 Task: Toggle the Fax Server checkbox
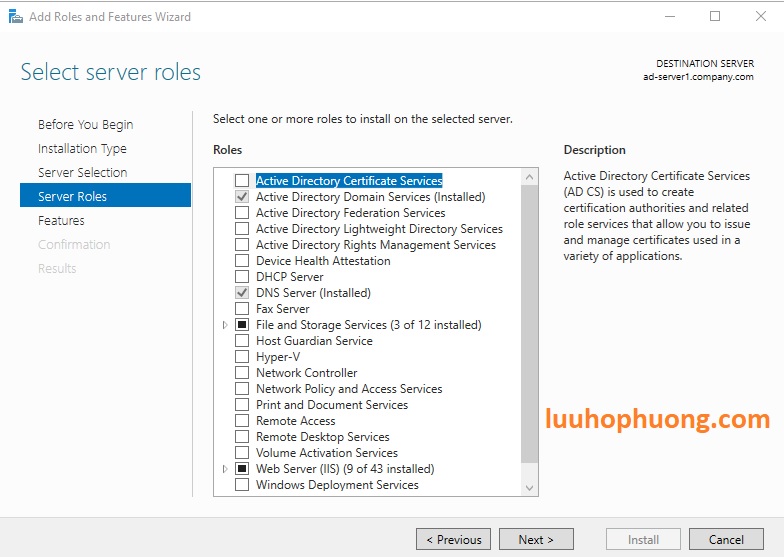click(242, 309)
